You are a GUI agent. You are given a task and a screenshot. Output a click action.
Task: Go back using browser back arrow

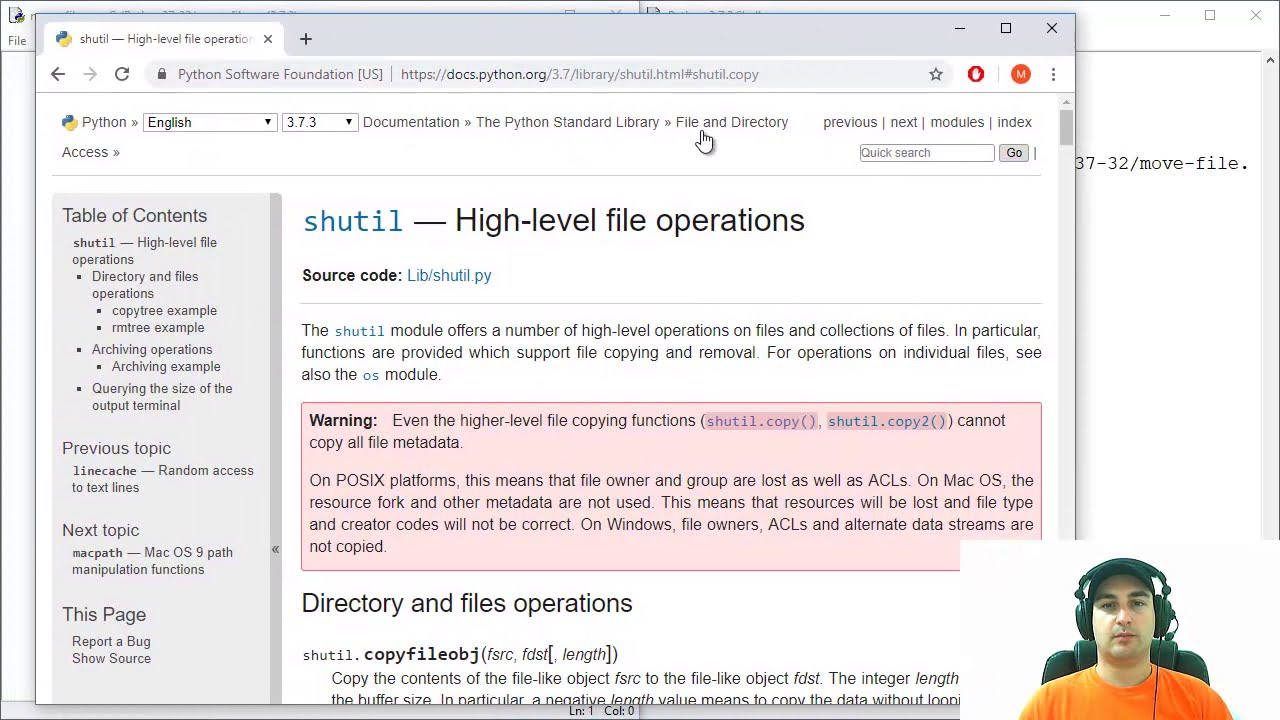58,74
